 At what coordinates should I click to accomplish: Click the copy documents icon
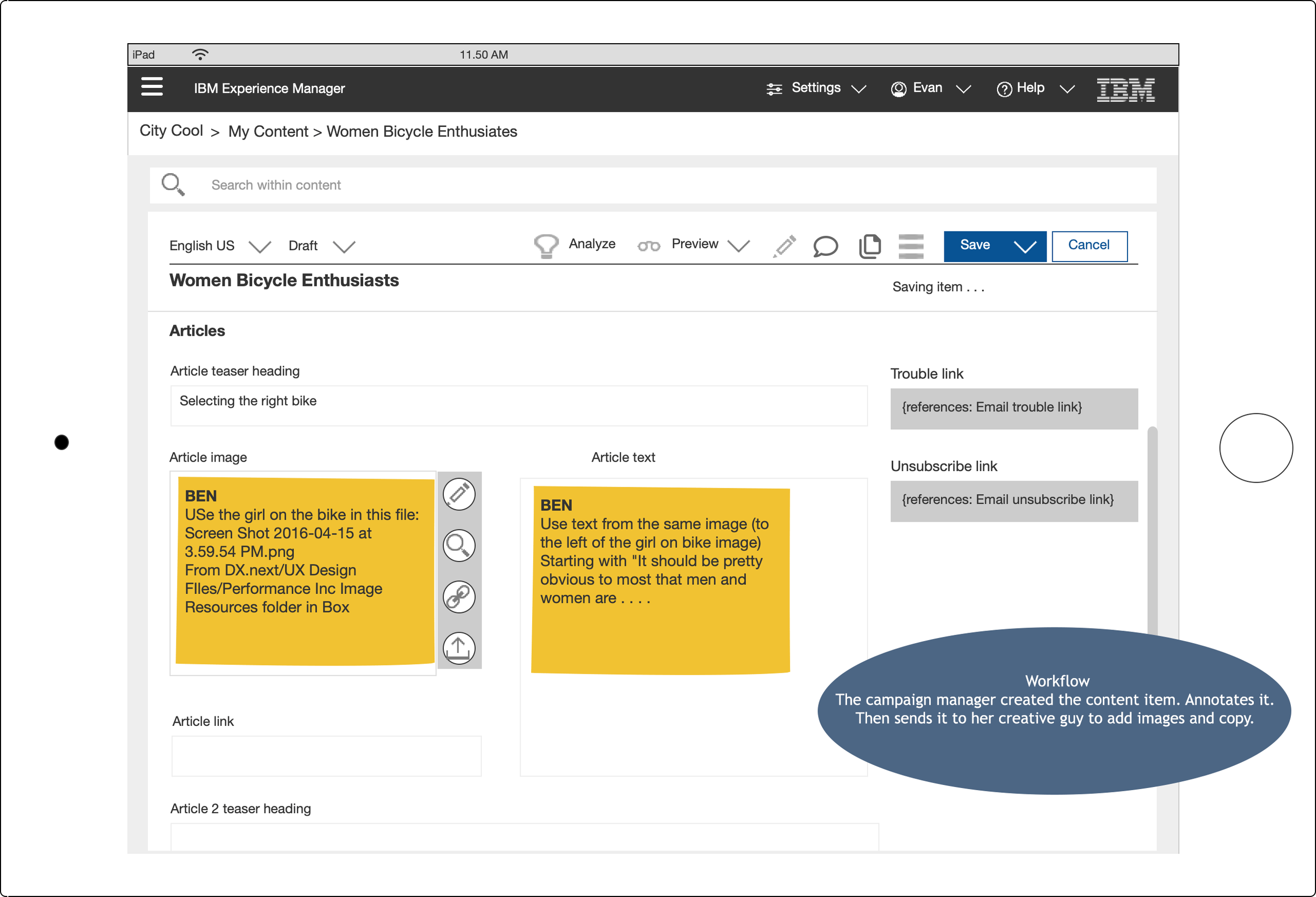coord(870,246)
